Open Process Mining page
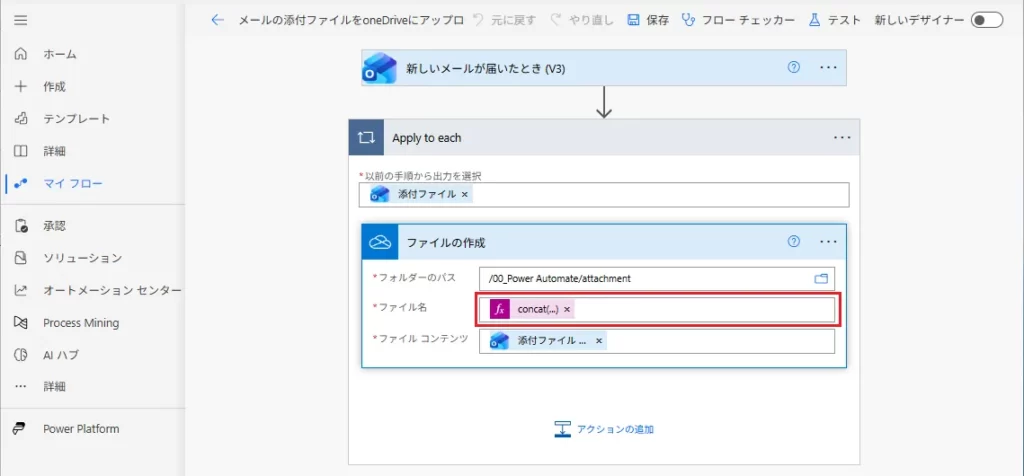 [81, 323]
